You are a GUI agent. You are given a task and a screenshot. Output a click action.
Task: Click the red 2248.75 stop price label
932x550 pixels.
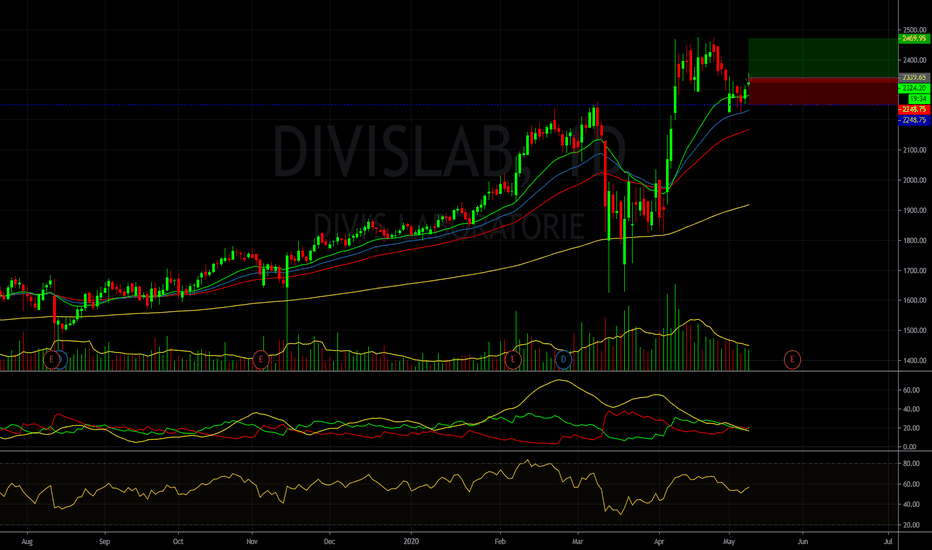pyautogui.click(x=914, y=109)
